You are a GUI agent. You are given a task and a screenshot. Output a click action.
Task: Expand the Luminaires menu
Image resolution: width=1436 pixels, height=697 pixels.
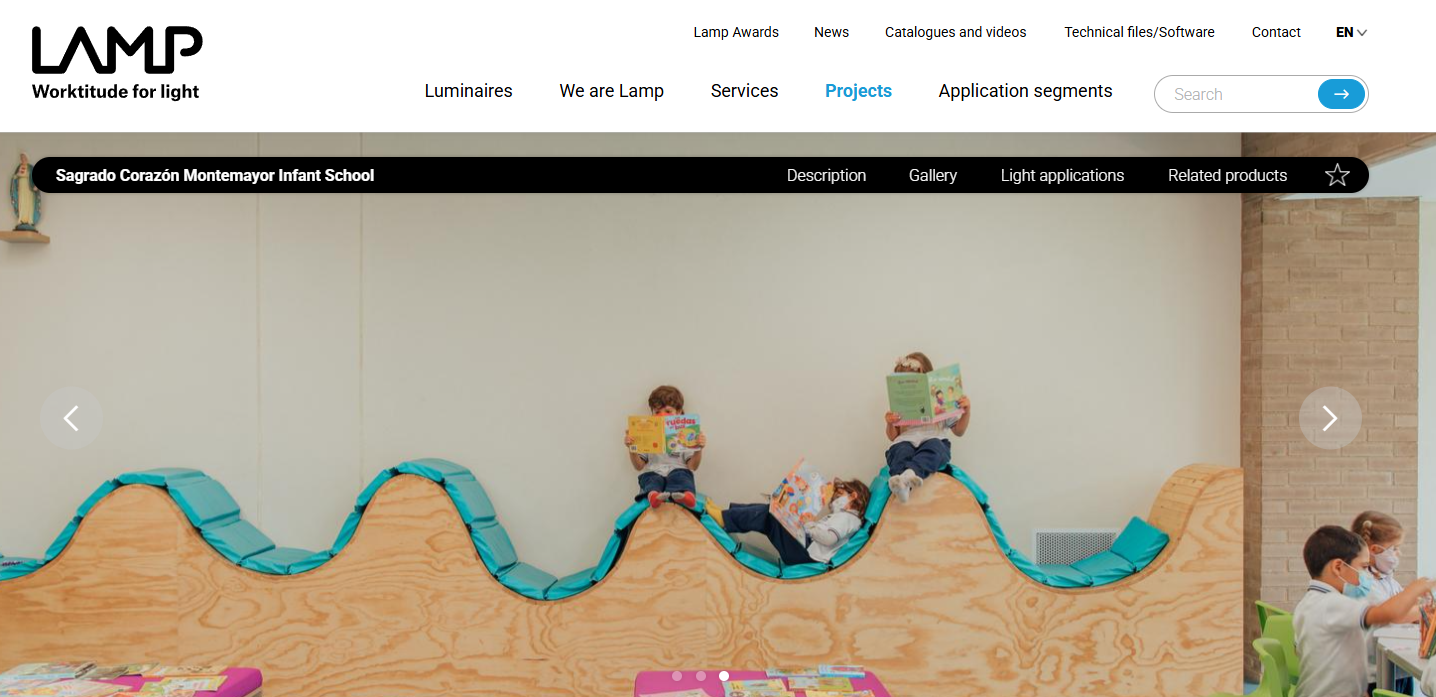pos(468,91)
